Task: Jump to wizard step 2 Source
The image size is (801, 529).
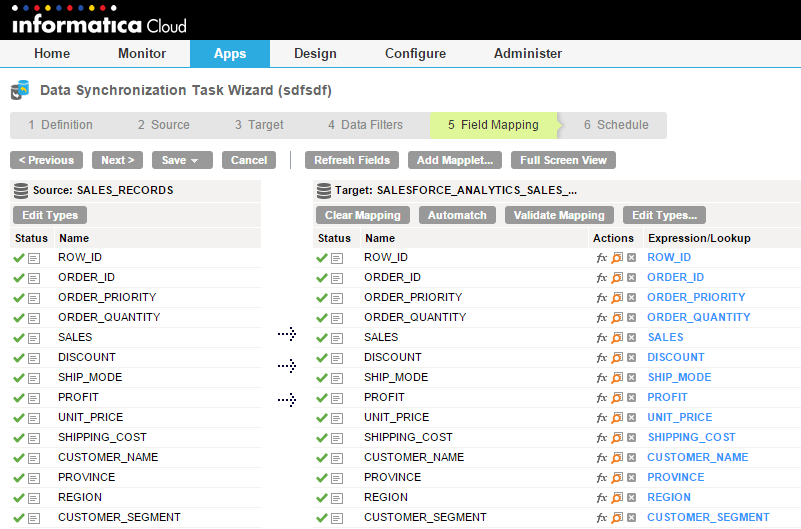Action: tap(163, 125)
